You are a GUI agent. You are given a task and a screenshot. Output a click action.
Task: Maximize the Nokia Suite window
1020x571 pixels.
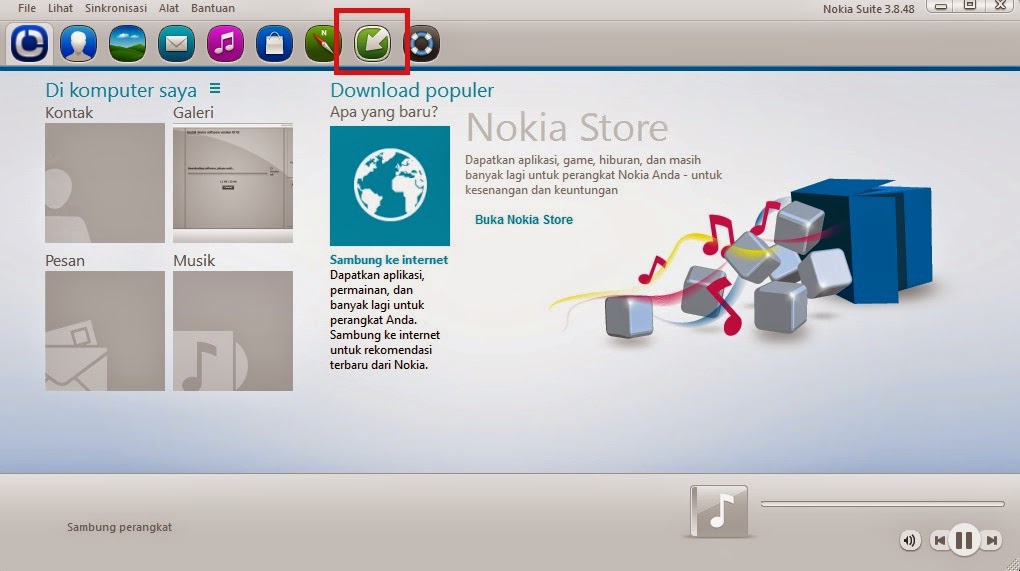pyautogui.click(x=970, y=6)
